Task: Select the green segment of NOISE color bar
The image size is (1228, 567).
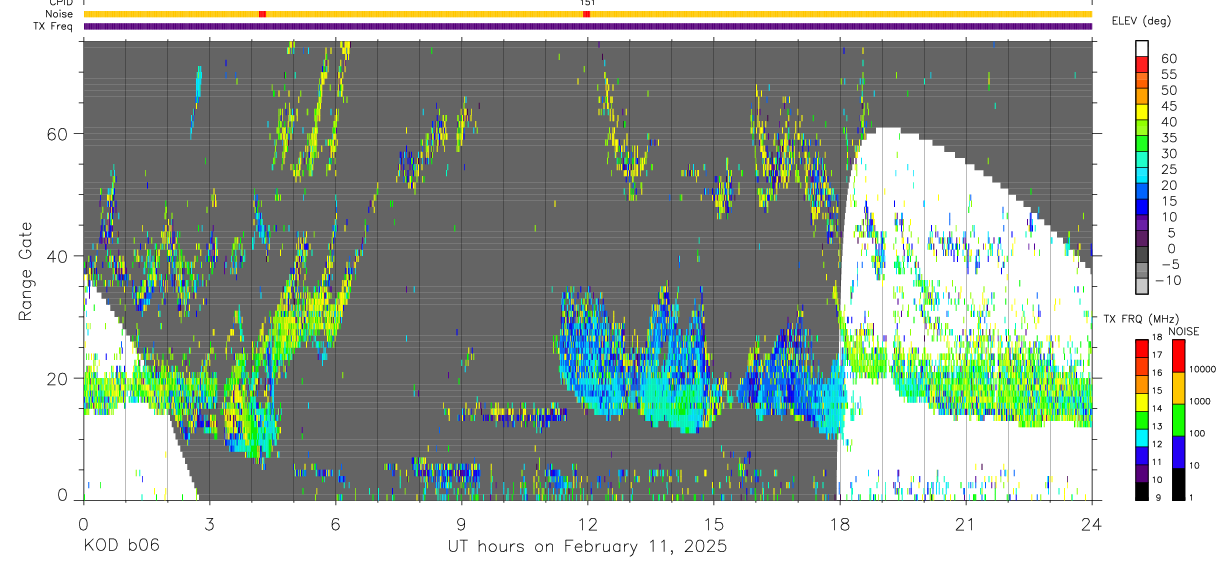Action: 1178,419
